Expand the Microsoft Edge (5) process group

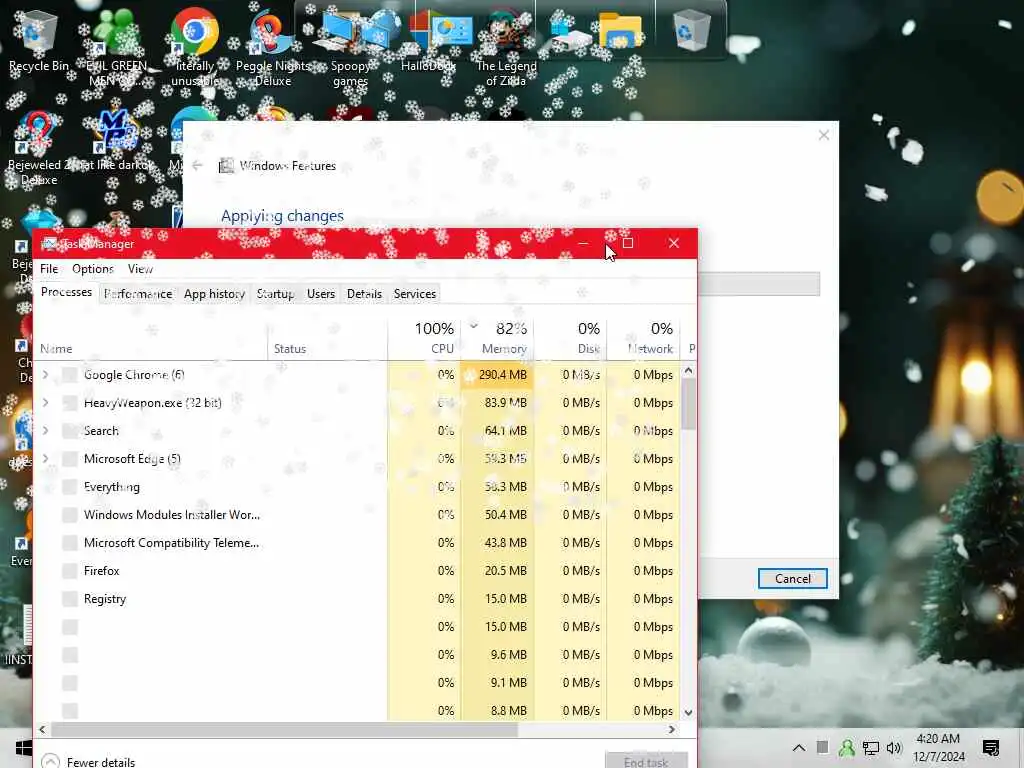tap(46, 459)
